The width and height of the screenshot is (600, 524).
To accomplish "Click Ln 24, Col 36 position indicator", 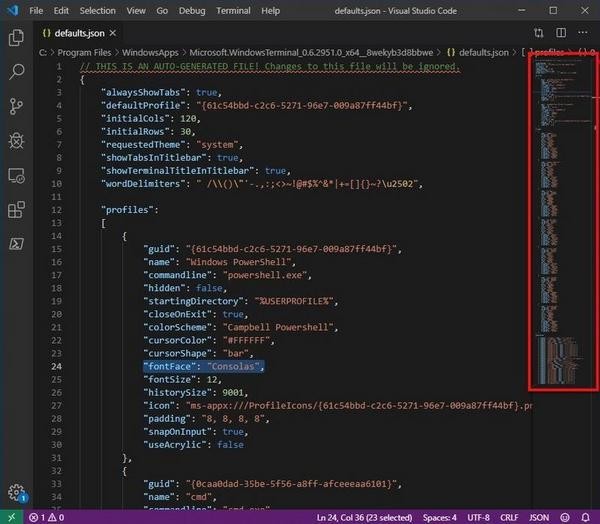I will (364, 518).
